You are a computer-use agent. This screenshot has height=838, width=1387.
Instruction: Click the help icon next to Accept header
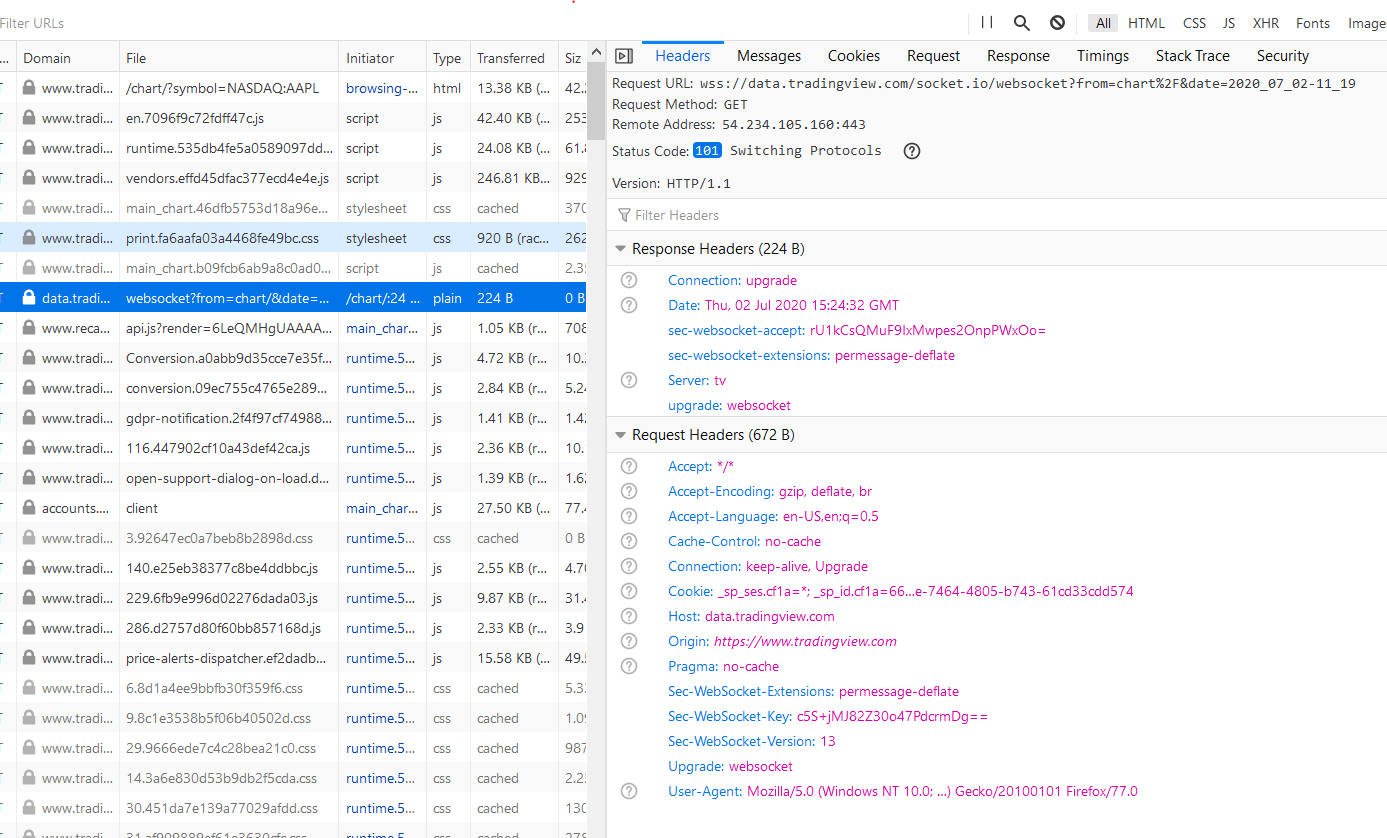coord(628,466)
